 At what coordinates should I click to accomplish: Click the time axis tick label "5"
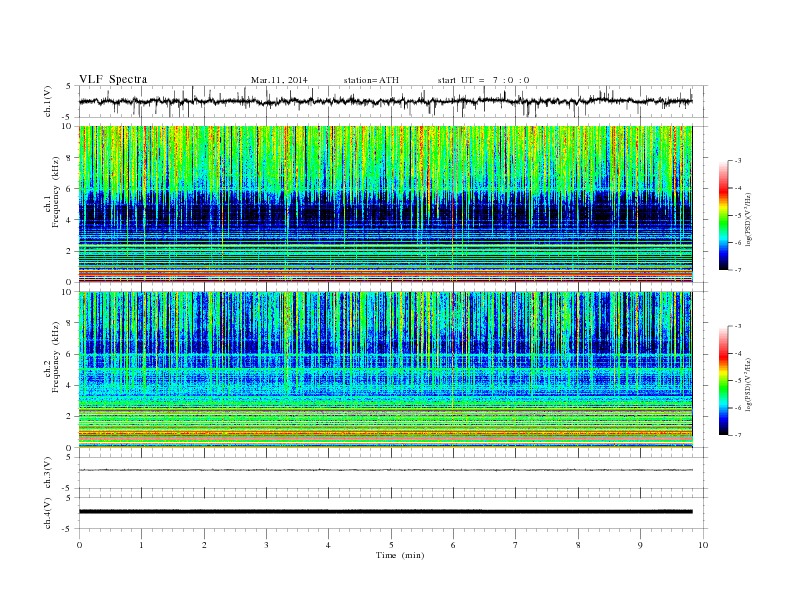coord(391,545)
